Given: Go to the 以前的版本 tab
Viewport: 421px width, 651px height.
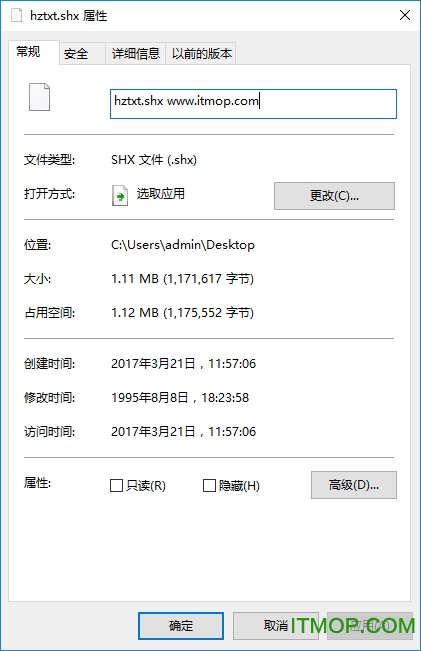Looking at the screenshot, I should 201,54.
